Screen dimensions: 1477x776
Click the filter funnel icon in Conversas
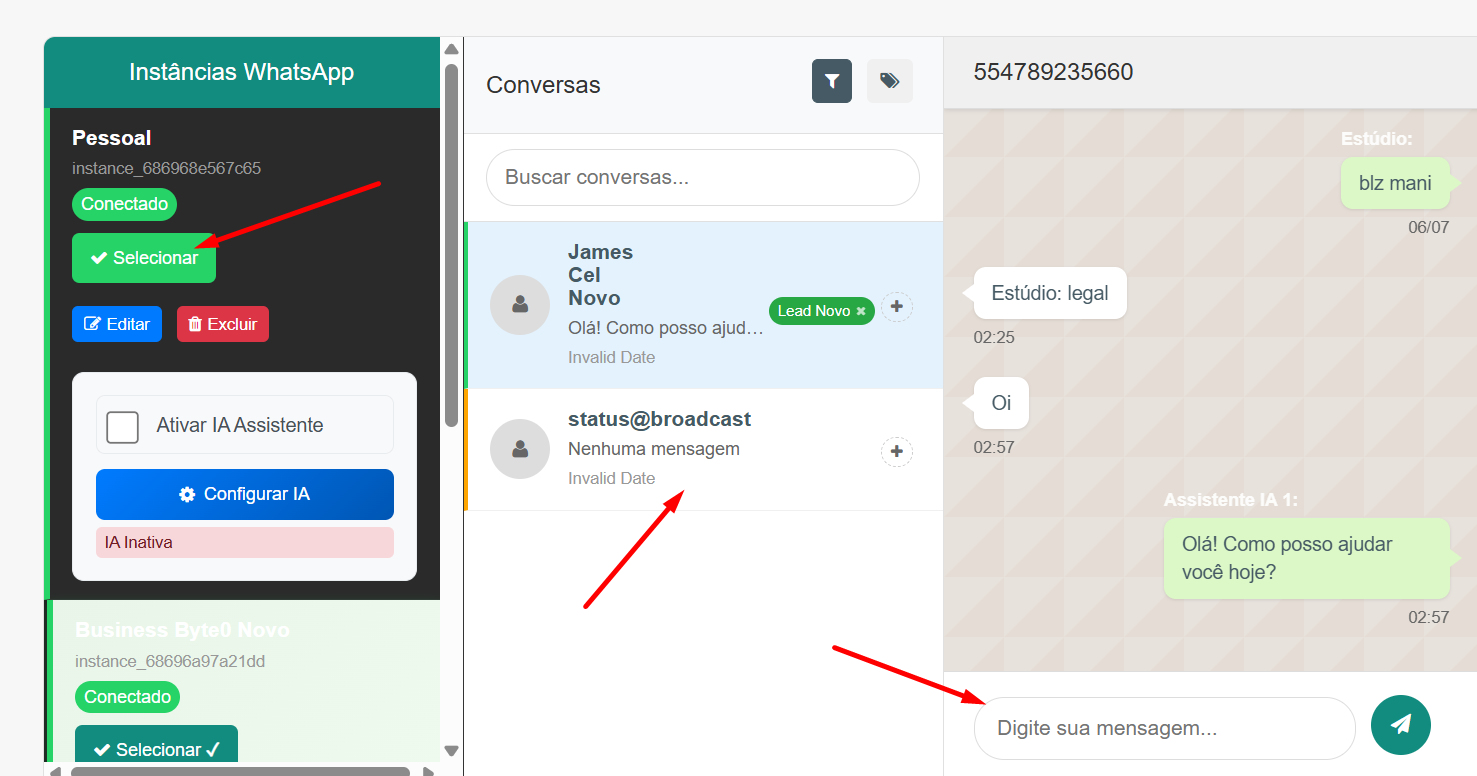(831, 81)
